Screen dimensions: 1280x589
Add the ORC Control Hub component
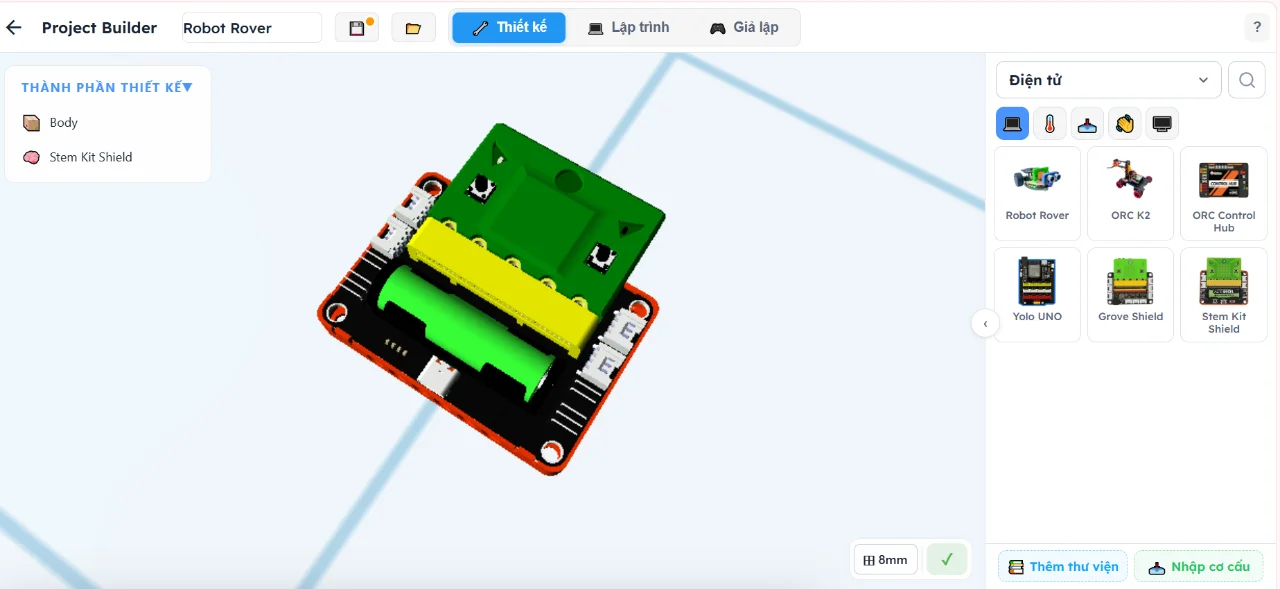point(1223,193)
